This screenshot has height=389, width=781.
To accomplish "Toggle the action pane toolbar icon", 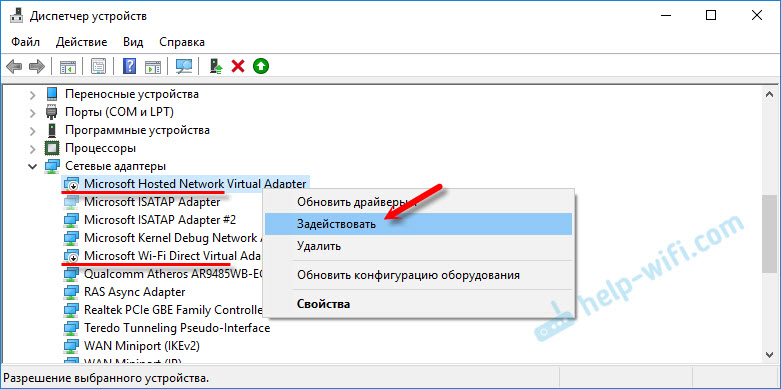I will click(x=152, y=66).
